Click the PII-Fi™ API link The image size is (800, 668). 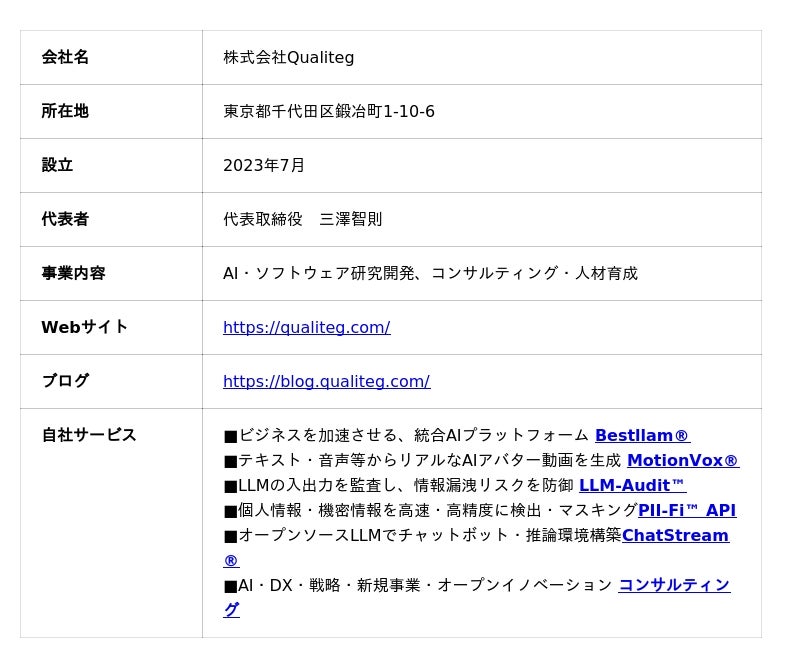point(687,510)
